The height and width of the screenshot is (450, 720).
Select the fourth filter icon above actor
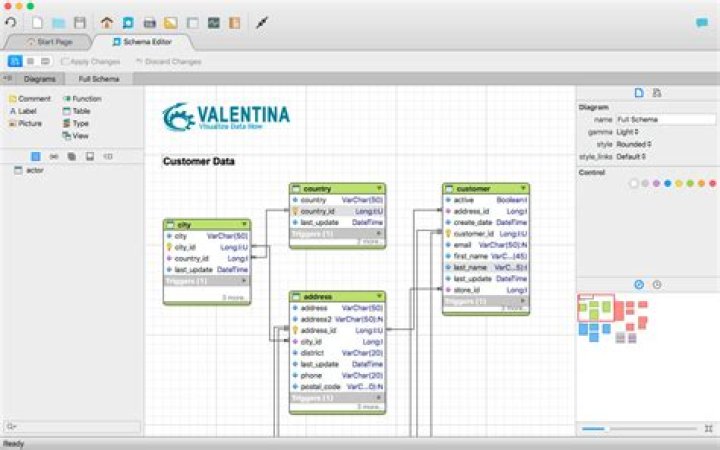coord(90,157)
